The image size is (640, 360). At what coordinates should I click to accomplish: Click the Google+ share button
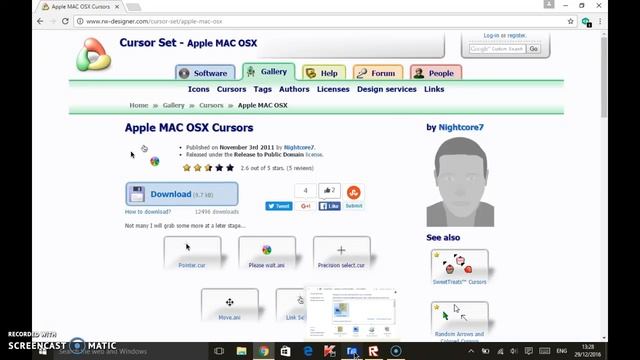tap(305, 206)
